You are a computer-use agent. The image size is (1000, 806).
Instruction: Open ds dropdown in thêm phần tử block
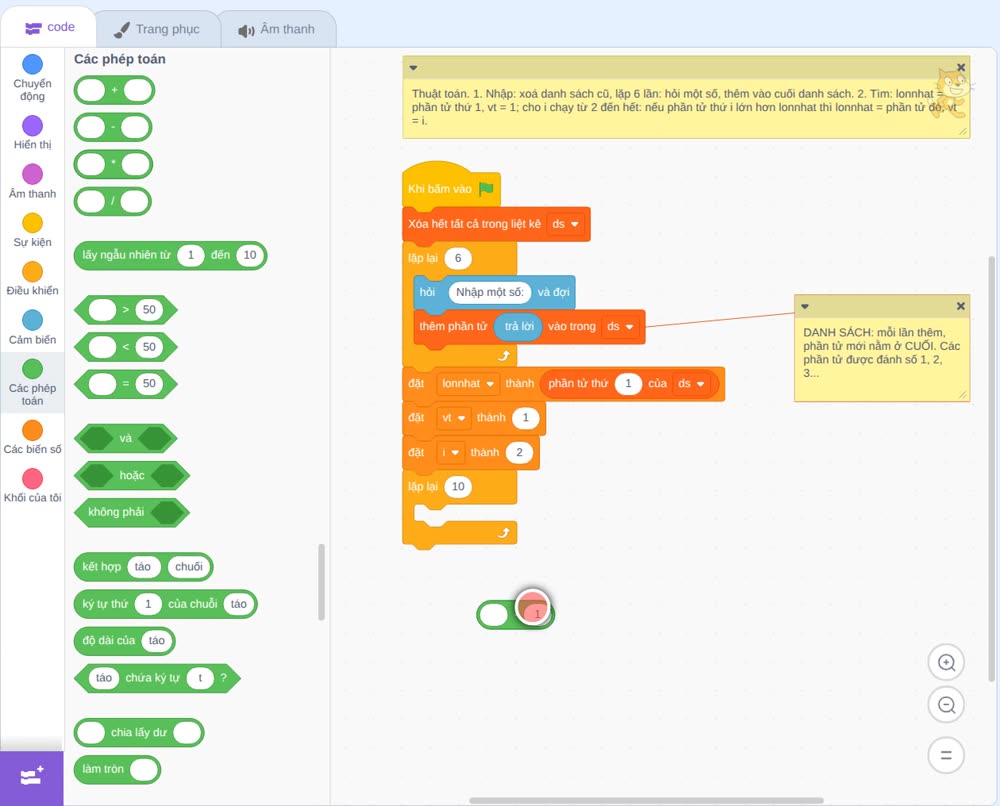pyautogui.click(x=621, y=326)
